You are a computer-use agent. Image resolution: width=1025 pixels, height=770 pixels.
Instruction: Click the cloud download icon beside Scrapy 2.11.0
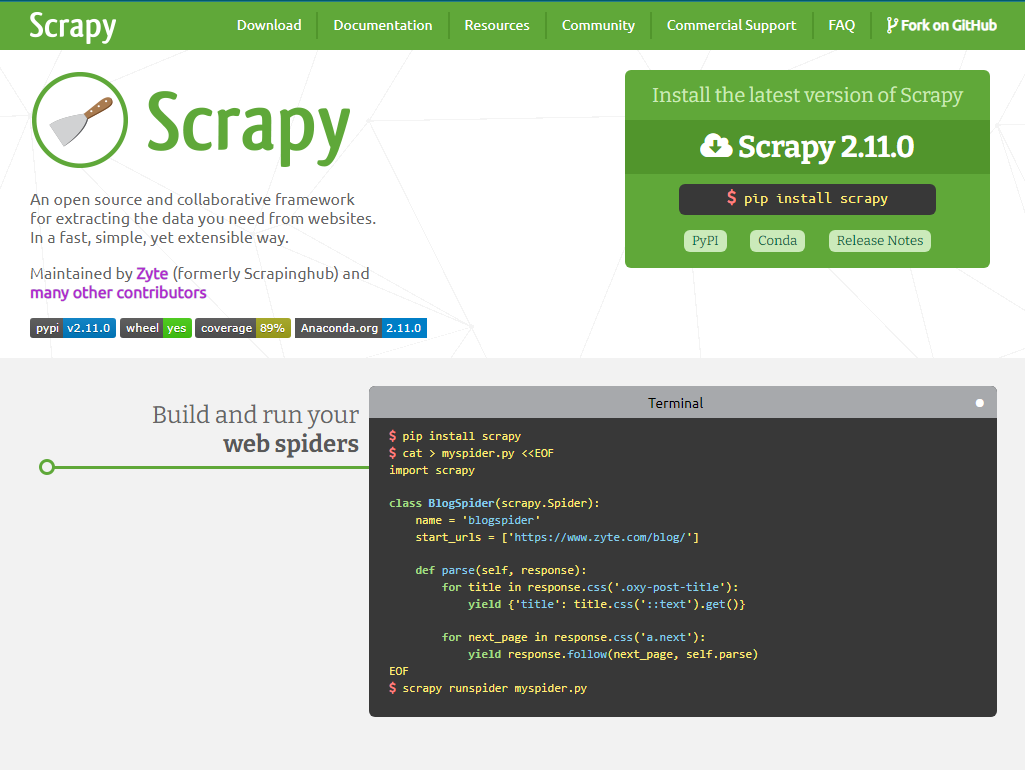coord(716,146)
